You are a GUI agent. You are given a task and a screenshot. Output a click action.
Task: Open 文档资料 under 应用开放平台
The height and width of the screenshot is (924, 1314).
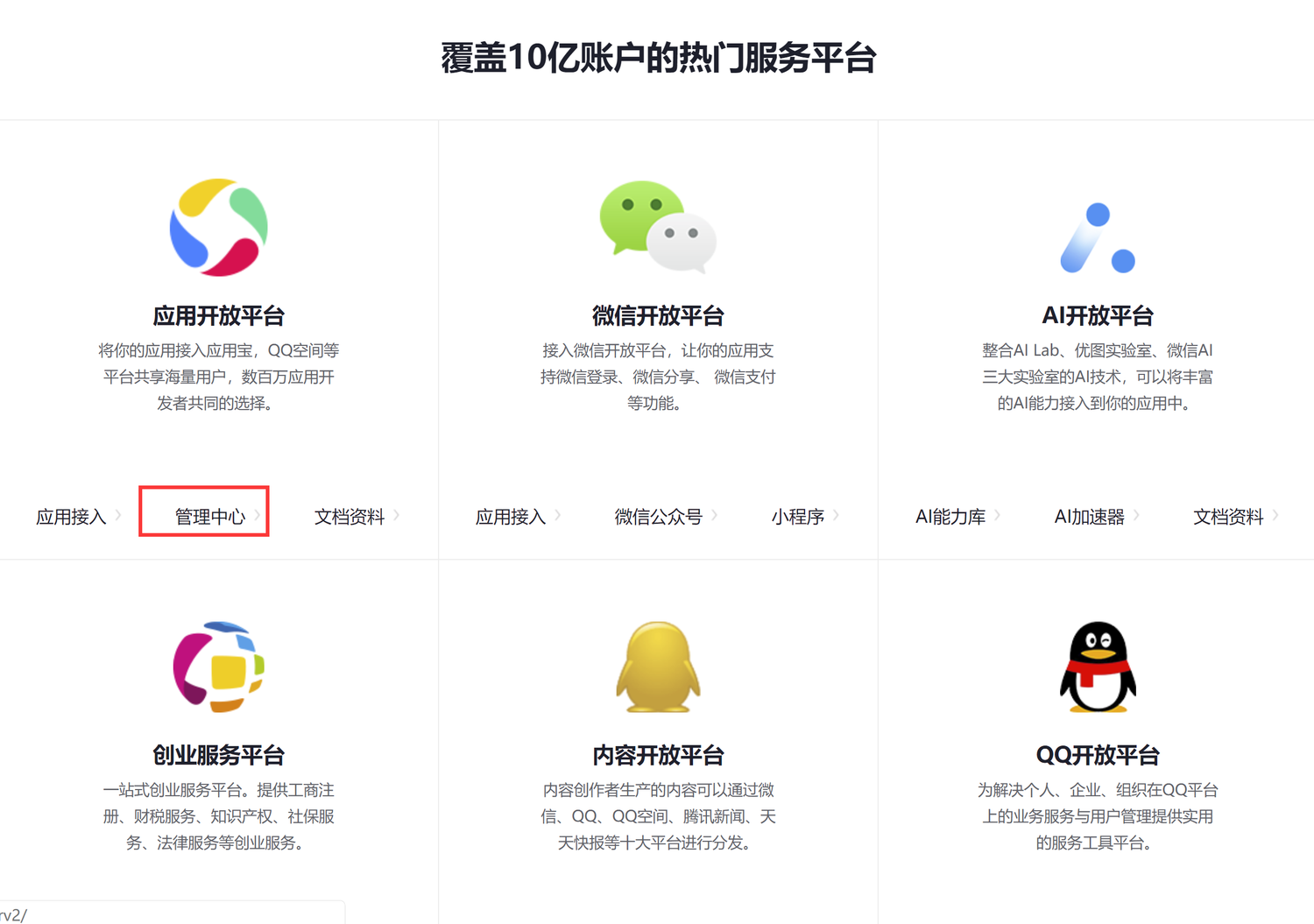click(x=350, y=517)
